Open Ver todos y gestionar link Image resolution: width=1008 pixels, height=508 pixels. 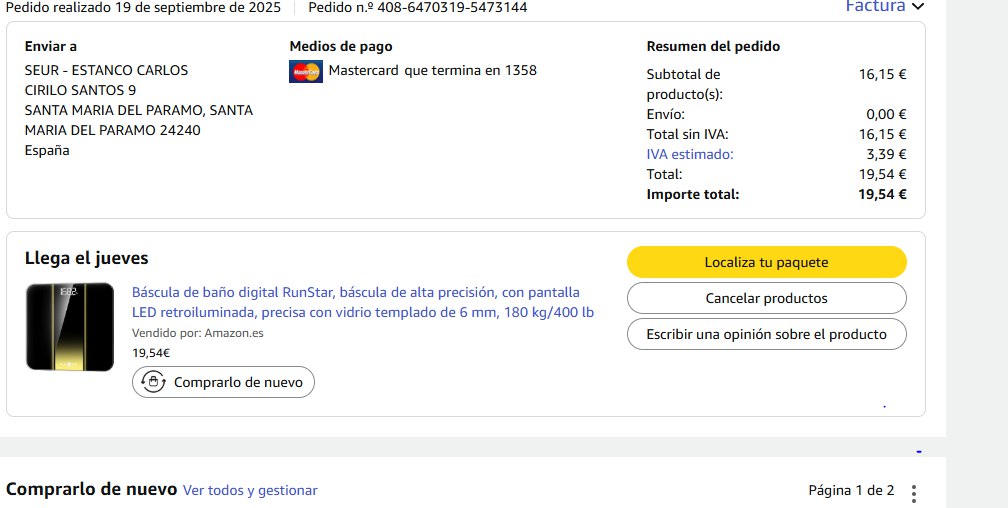[250, 491]
